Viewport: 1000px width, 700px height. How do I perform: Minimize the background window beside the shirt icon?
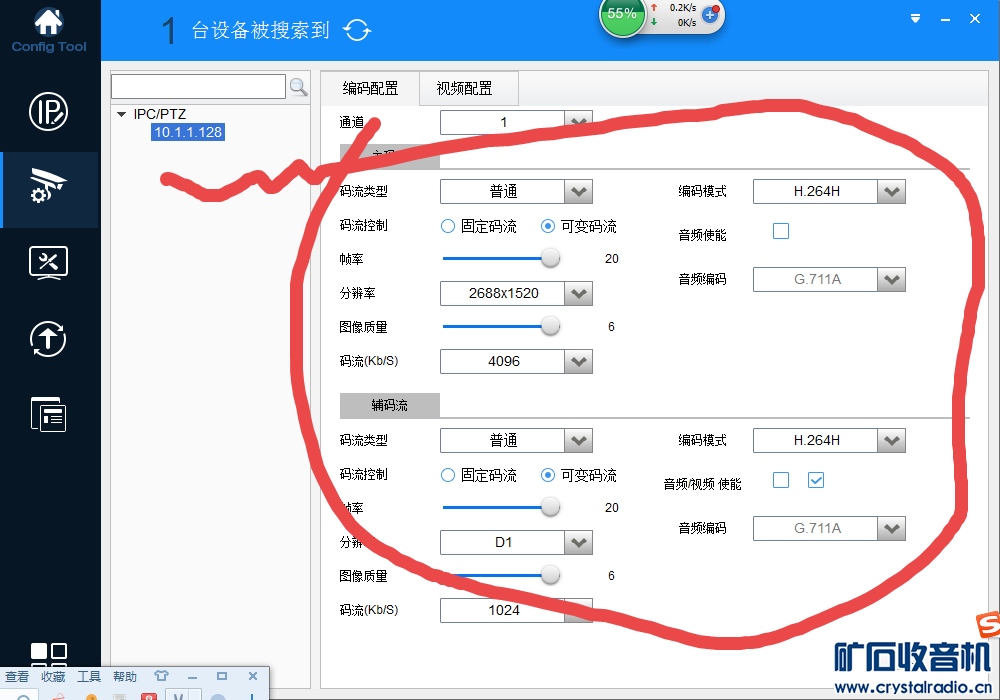pos(192,676)
